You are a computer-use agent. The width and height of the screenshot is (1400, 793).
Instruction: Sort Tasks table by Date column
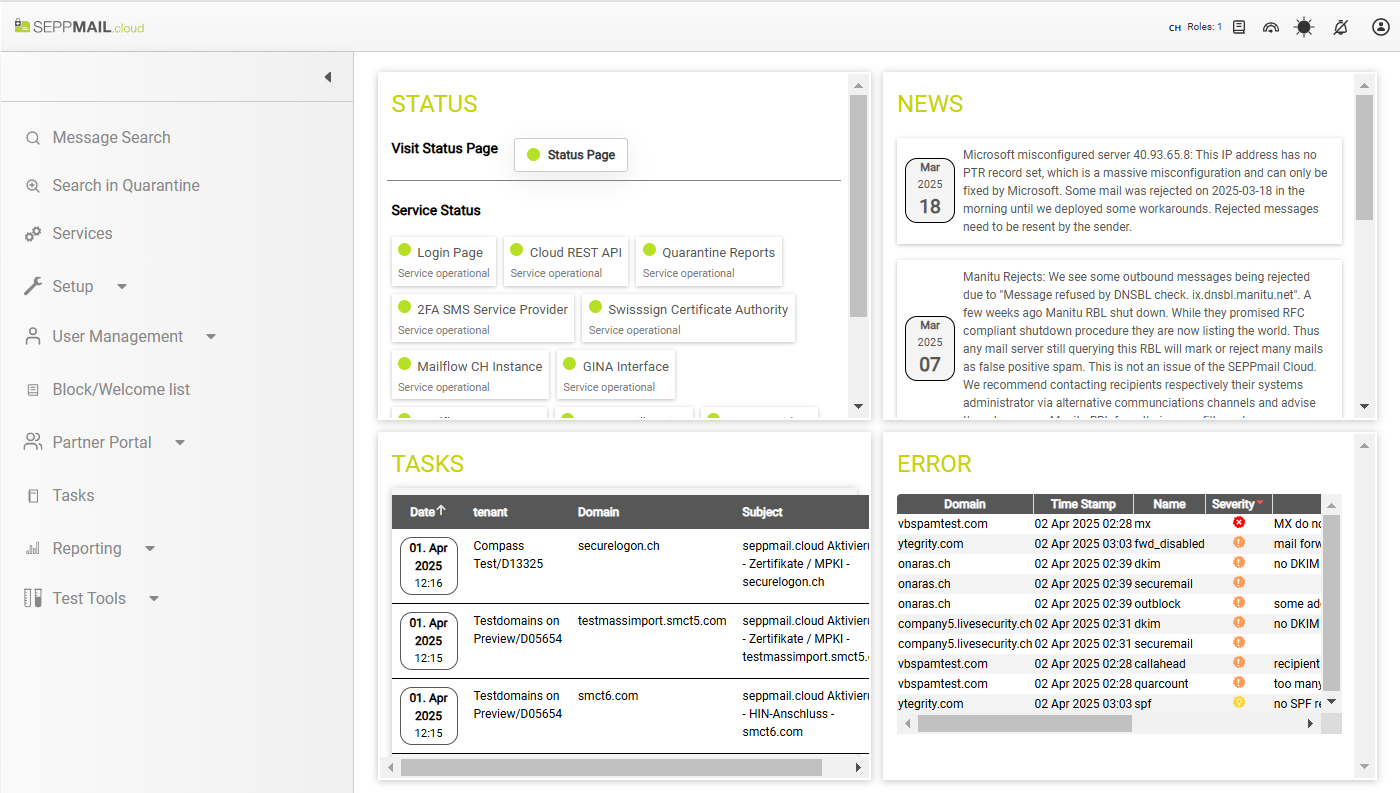pos(427,512)
